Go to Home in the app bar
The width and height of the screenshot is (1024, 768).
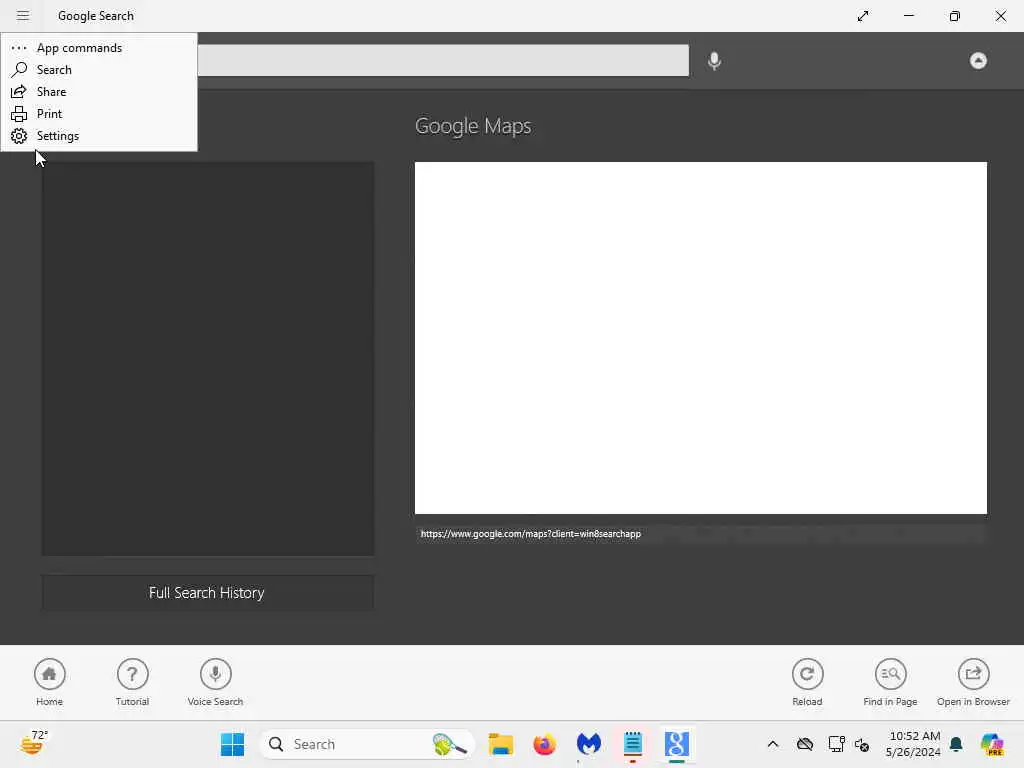click(x=50, y=682)
